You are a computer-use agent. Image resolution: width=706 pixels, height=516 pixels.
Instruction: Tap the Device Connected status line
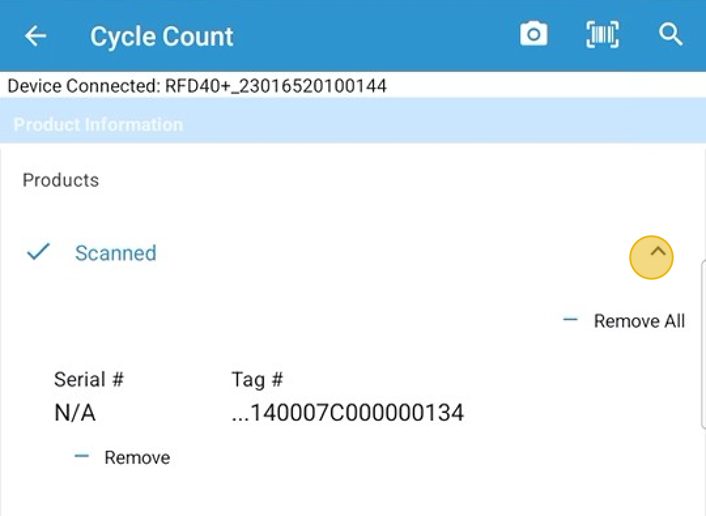click(x=197, y=86)
